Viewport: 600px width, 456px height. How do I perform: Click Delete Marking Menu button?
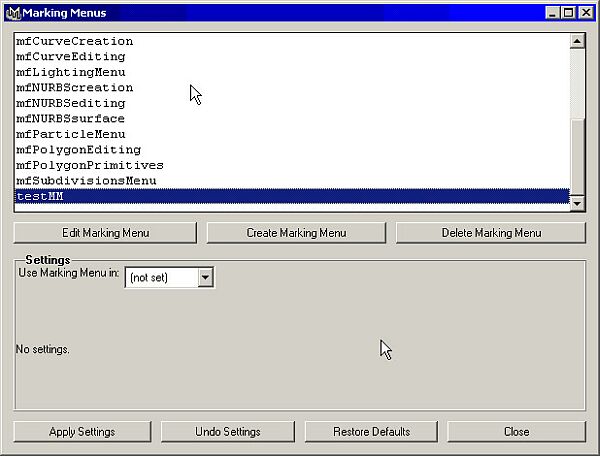tap(490, 233)
